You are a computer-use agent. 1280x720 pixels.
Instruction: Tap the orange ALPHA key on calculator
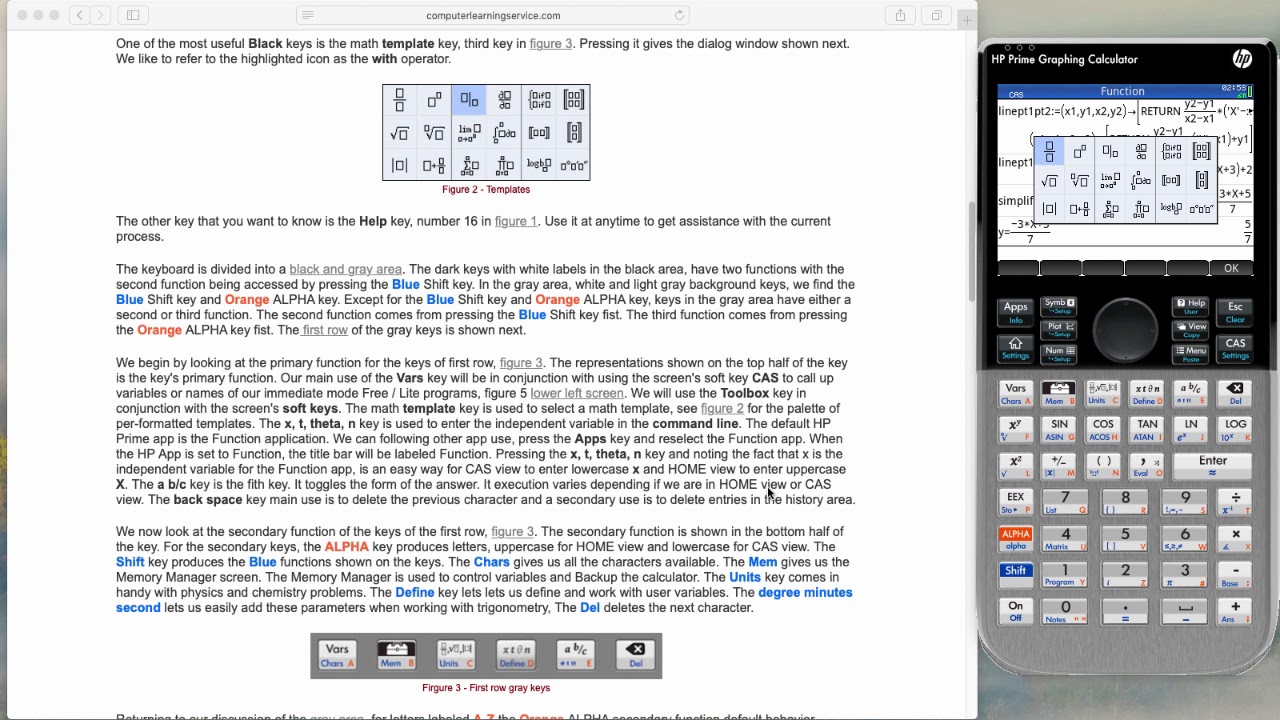click(1016, 539)
